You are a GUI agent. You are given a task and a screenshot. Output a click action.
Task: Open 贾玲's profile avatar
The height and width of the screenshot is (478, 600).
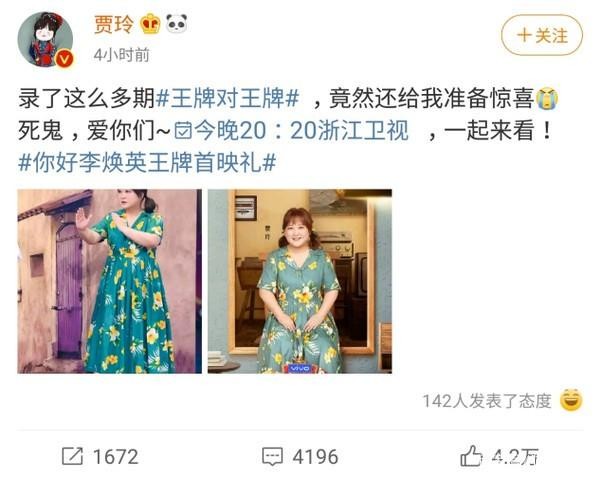pos(45,39)
